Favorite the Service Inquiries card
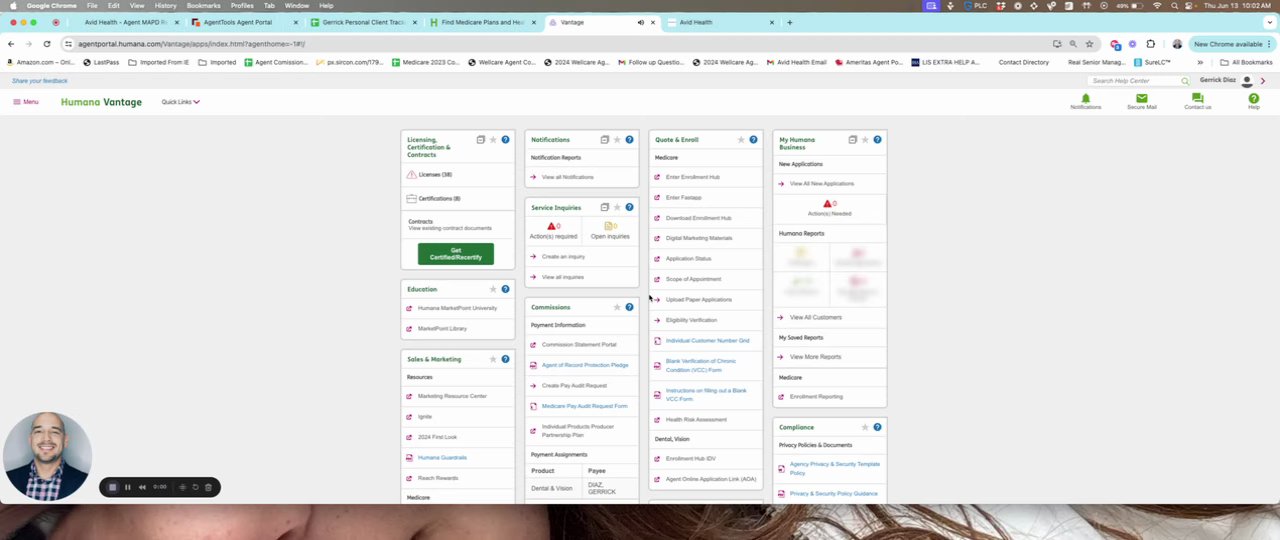This screenshot has width=1280, height=540. (x=617, y=207)
